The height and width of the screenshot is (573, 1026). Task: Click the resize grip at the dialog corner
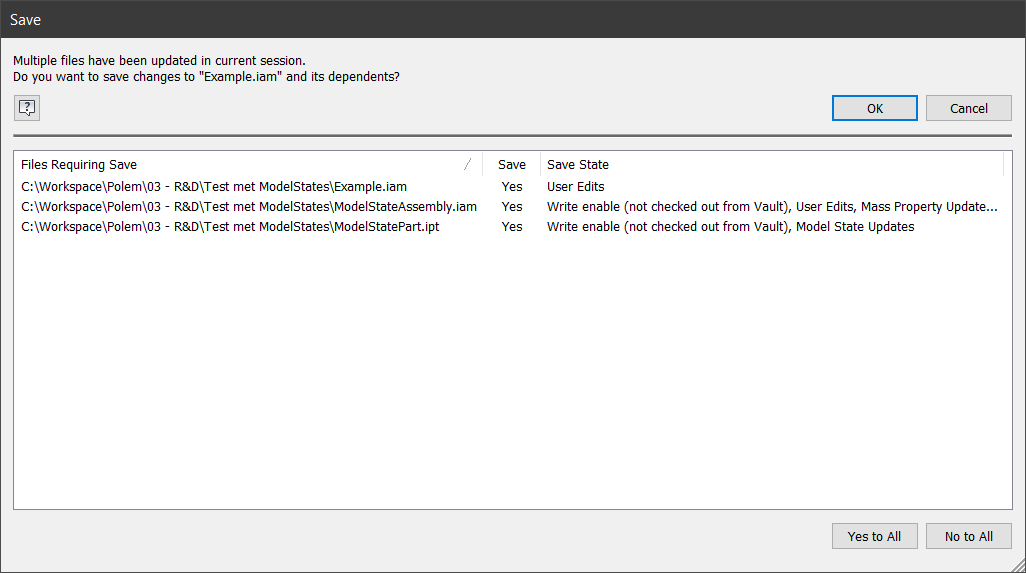tap(1018, 565)
